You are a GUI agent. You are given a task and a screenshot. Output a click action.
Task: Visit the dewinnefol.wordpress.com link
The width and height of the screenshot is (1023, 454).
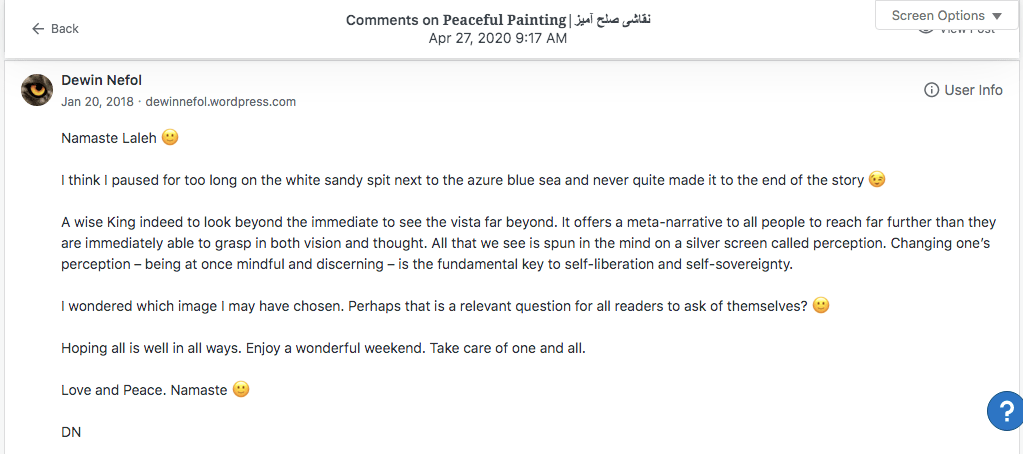point(221,102)
